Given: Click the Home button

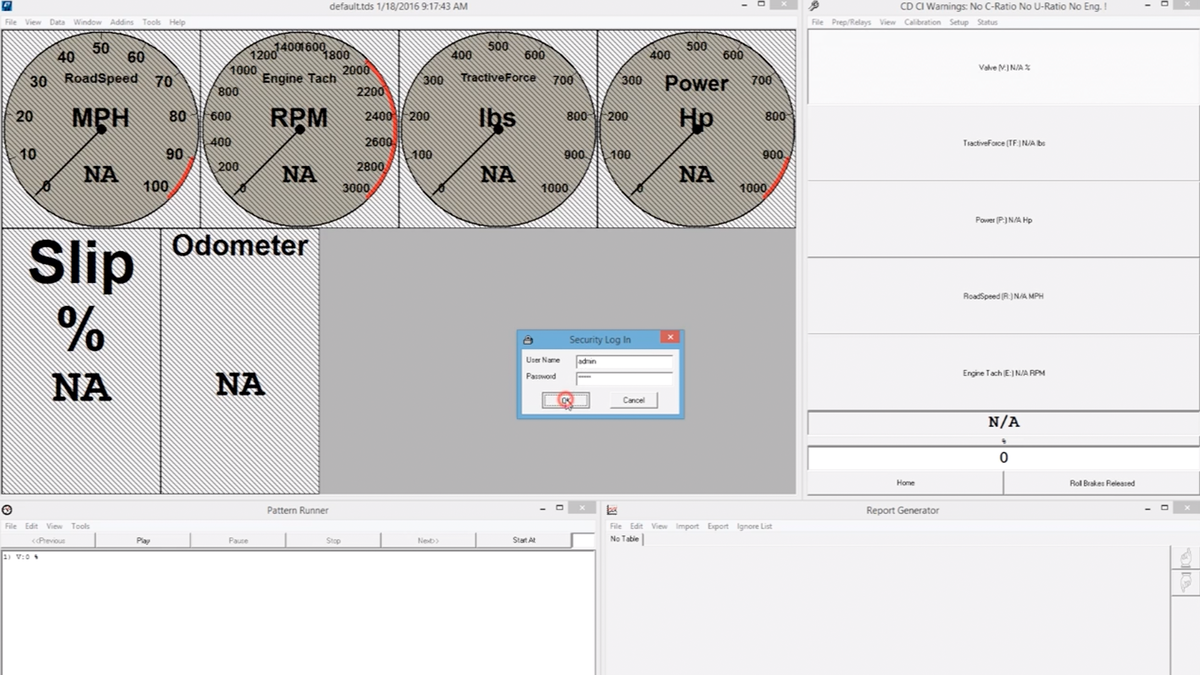Looking at the screenshot, I should coord(905,483).
